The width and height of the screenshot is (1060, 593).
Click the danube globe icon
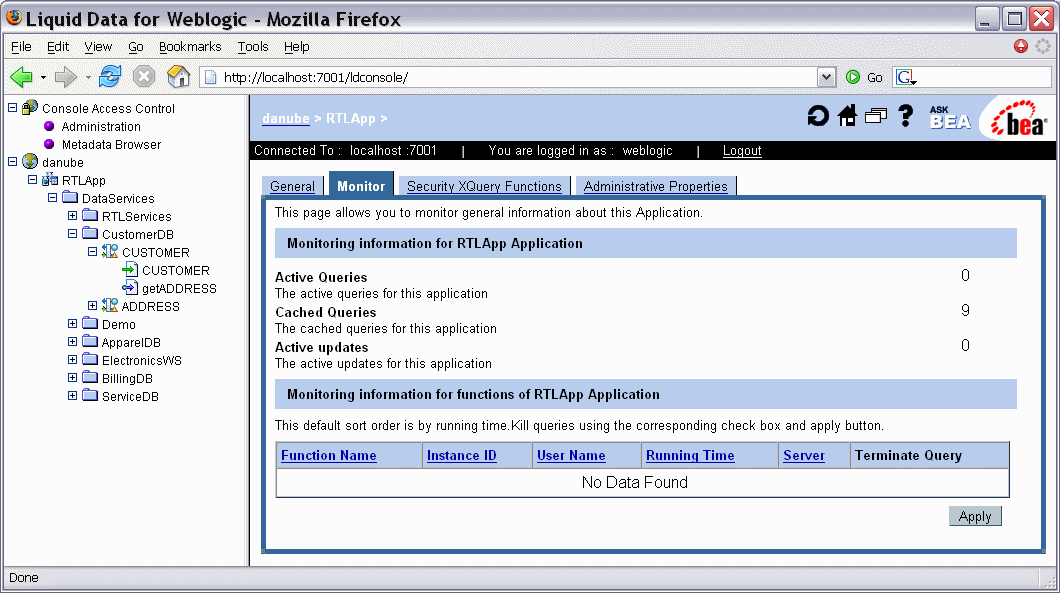click(30, 162)
